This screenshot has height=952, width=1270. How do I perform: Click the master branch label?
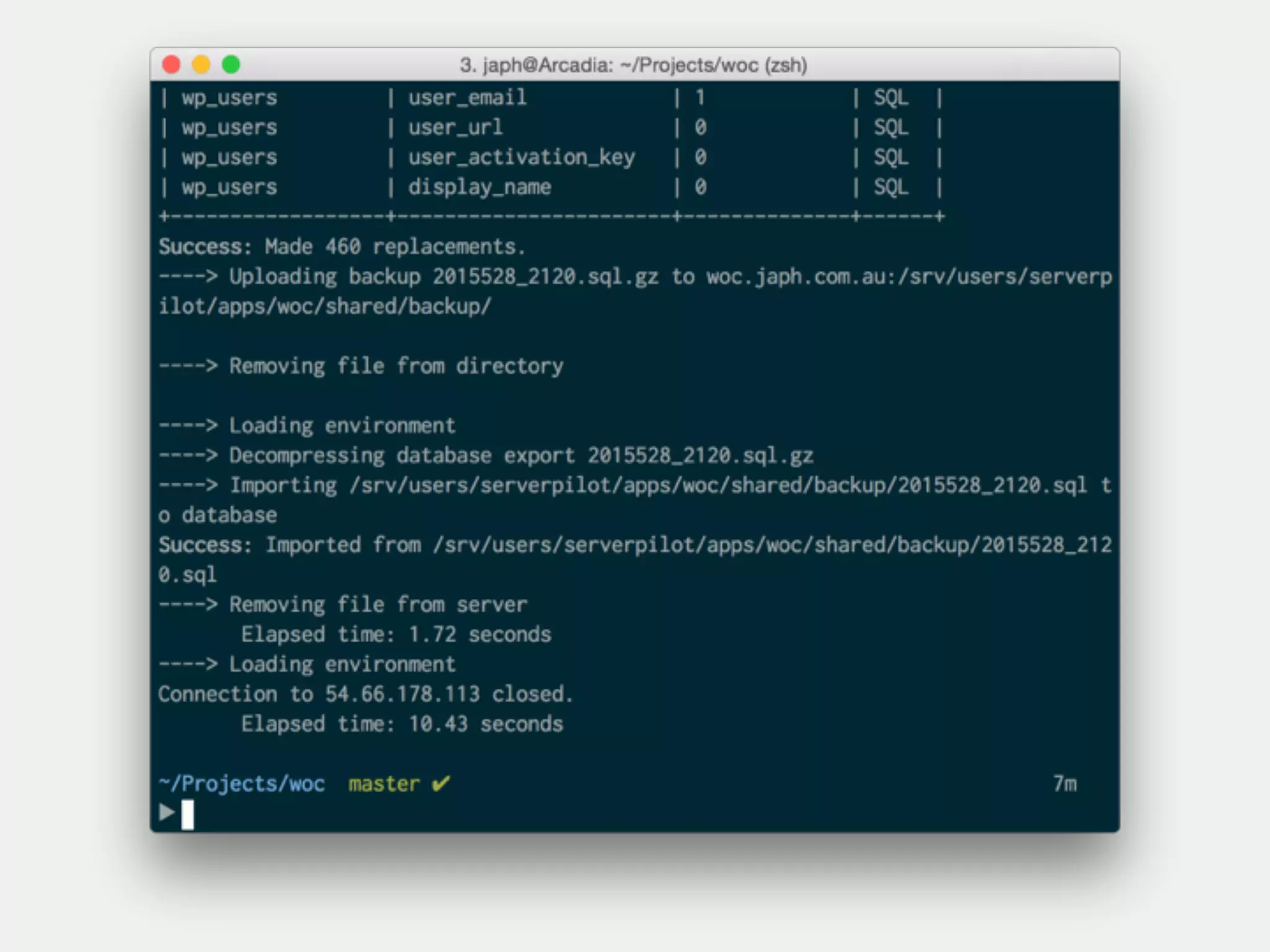click(x=384, y=784)
